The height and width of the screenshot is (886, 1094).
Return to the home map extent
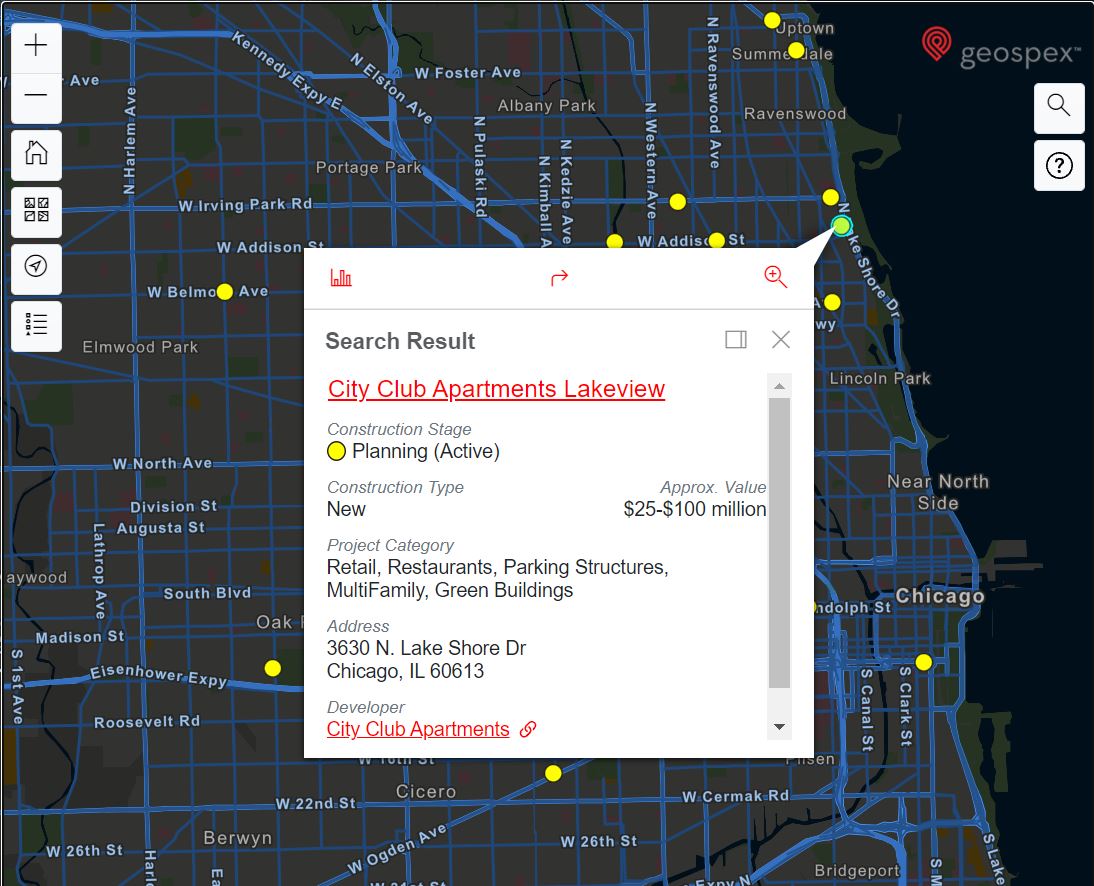[x=36, y=153]
